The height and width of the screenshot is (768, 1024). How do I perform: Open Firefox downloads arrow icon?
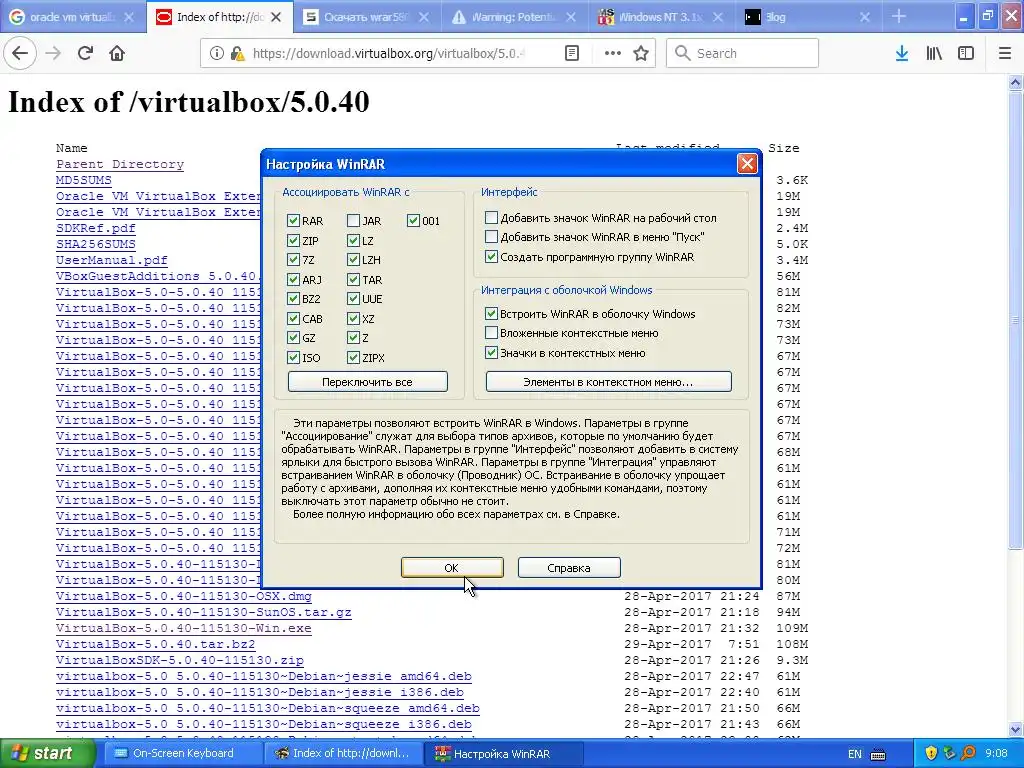coord(902,54)
